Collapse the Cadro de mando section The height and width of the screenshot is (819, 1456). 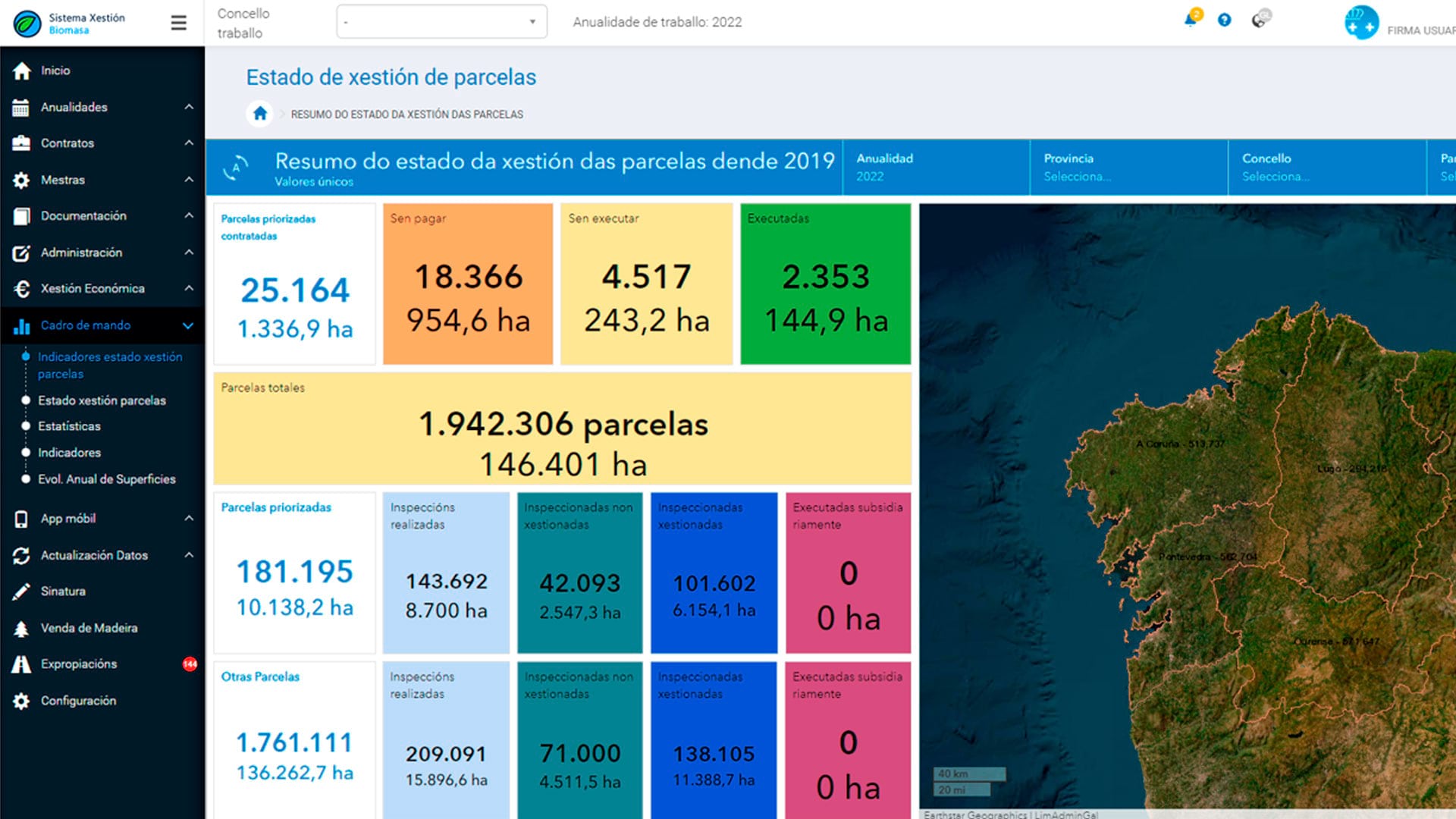coord(188,325)
